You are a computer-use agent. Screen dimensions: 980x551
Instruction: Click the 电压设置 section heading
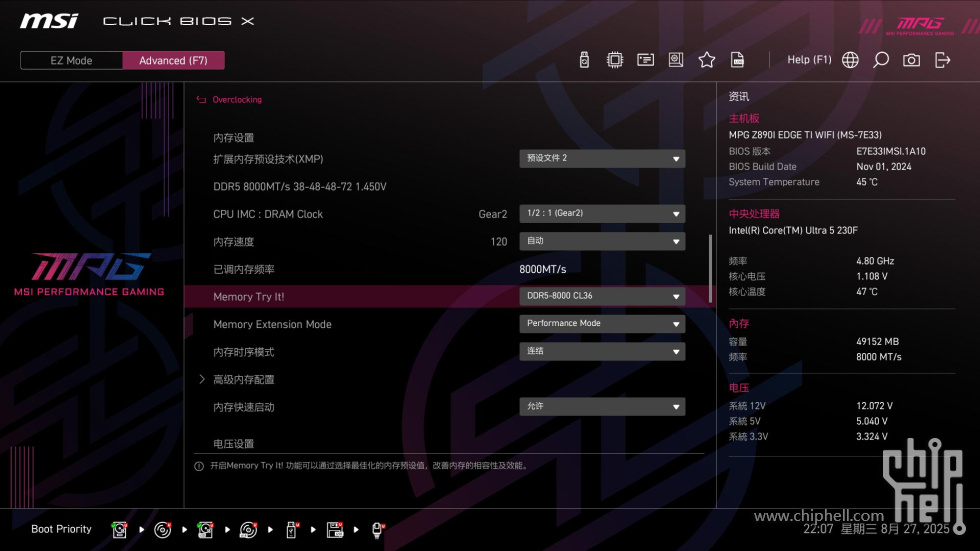(x=234, y=444)
